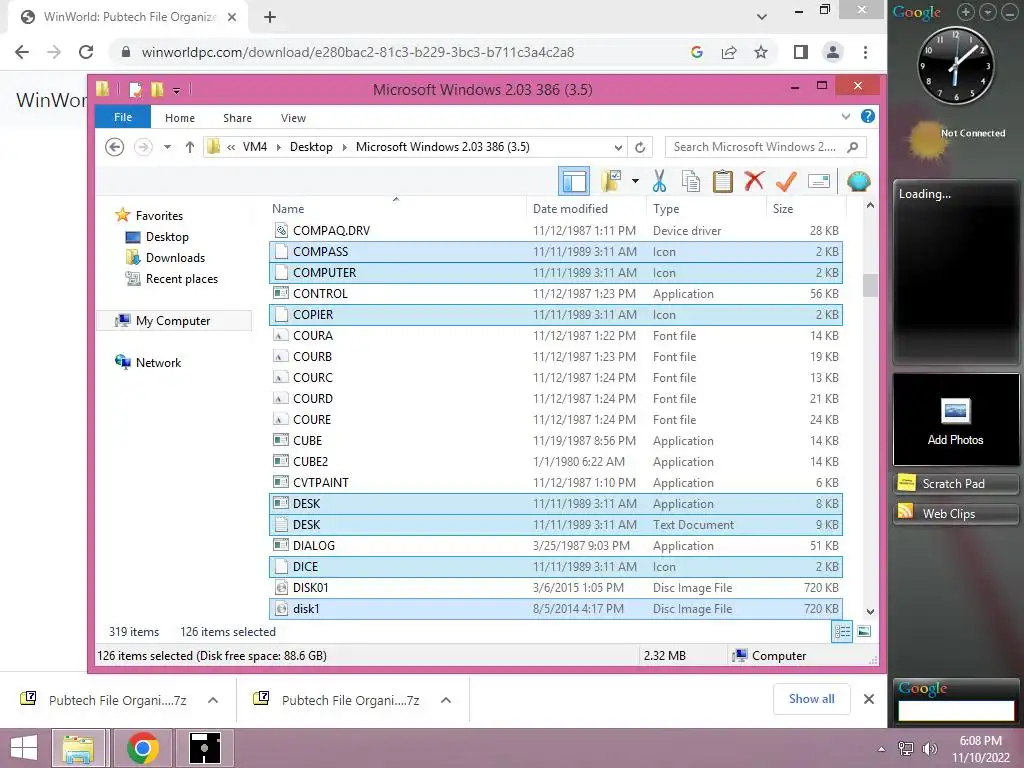1024x768 pixels.
Task: Open Recent places in navigation pane
Action: (182, 279)
